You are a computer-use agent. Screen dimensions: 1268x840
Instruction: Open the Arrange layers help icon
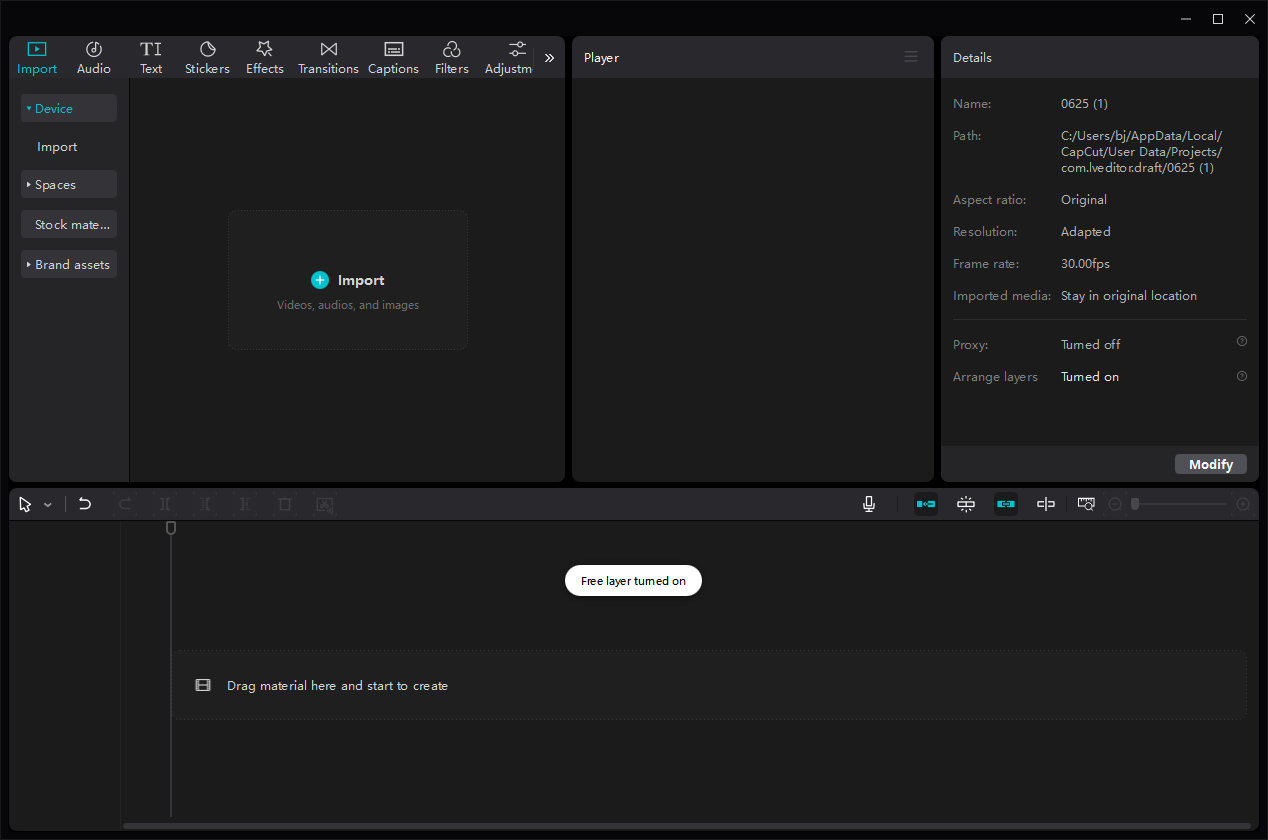tap(1242, 376)
